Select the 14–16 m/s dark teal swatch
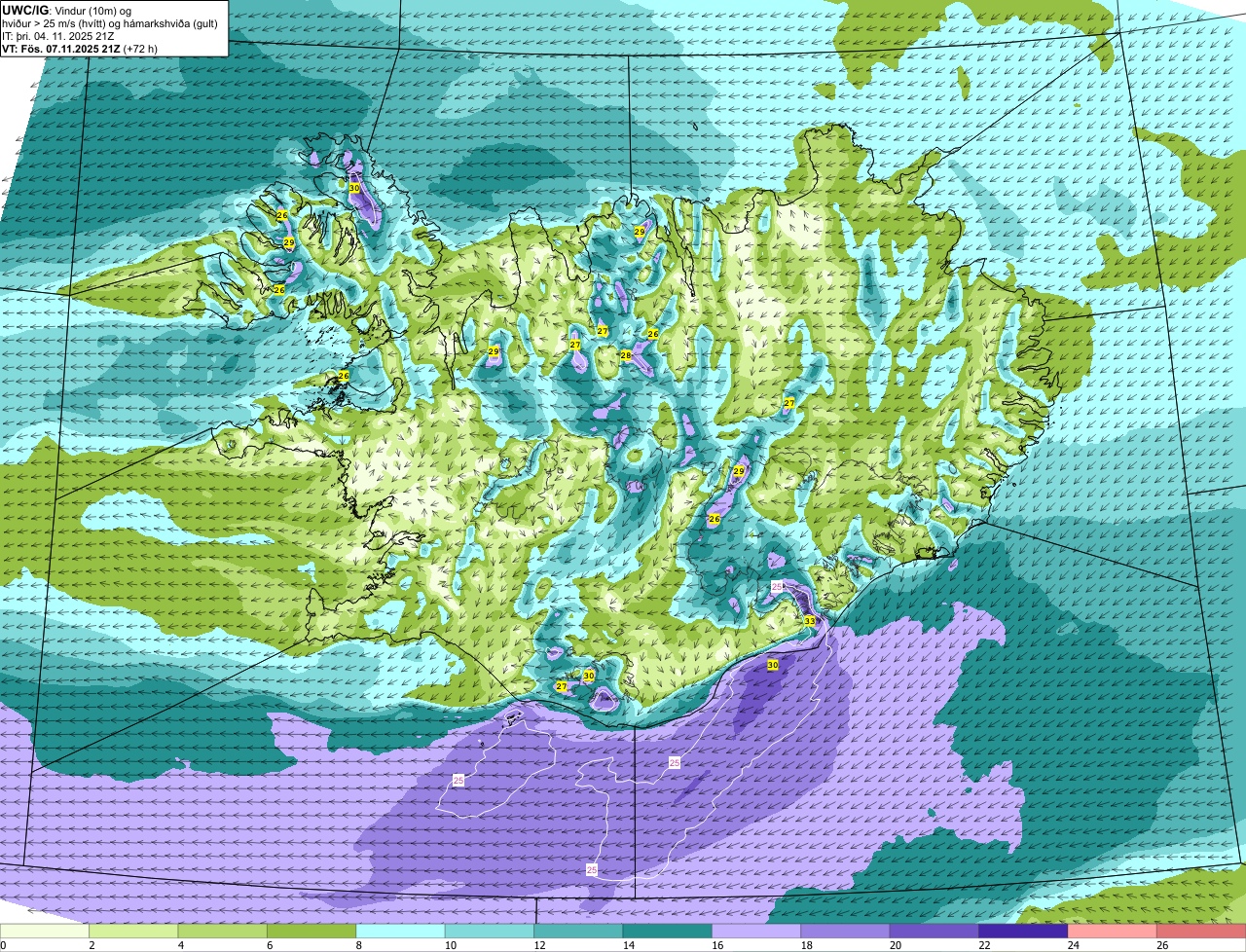The height and width of the screenshot is (952, 1246). (668, 931)
